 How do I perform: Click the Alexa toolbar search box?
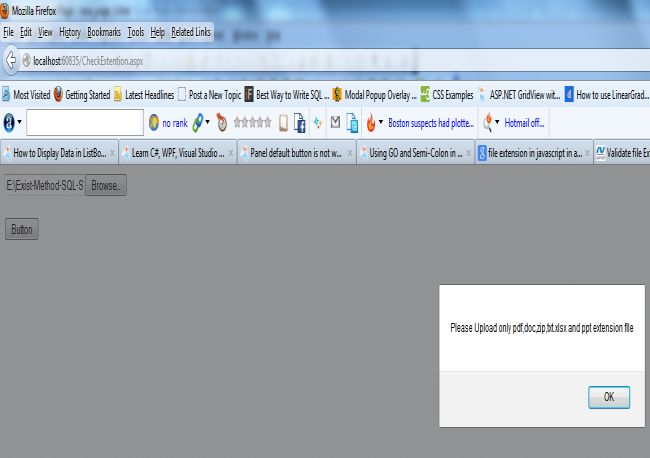85,122
